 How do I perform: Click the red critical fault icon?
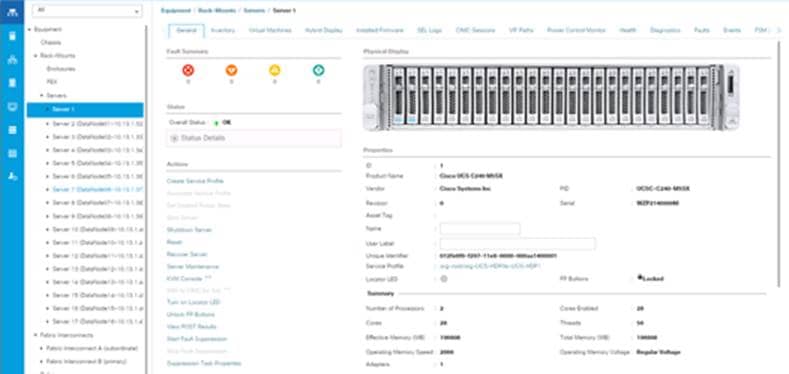point(188,70)
